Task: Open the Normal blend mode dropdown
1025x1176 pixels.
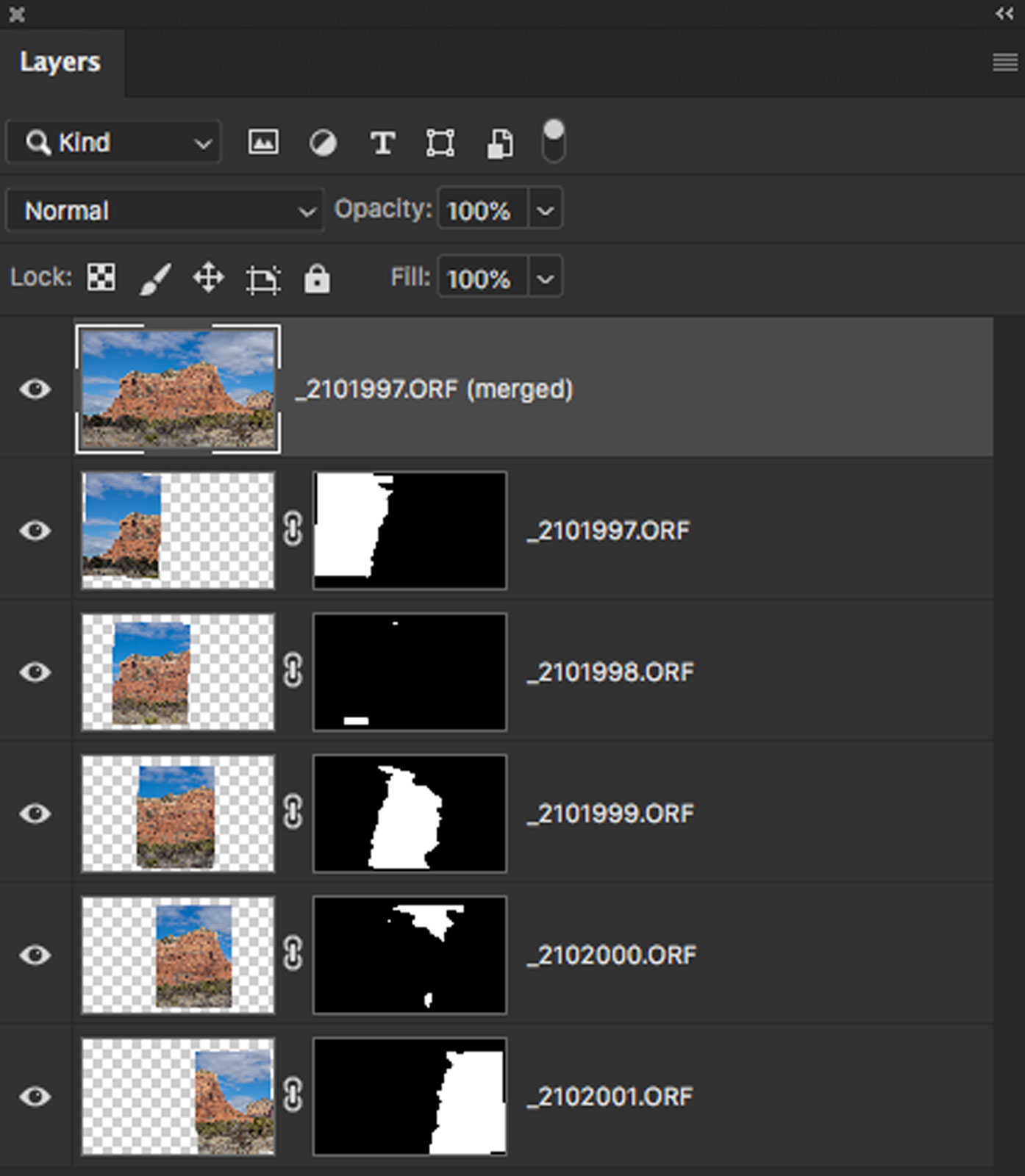Action: [x=165, y=211]
